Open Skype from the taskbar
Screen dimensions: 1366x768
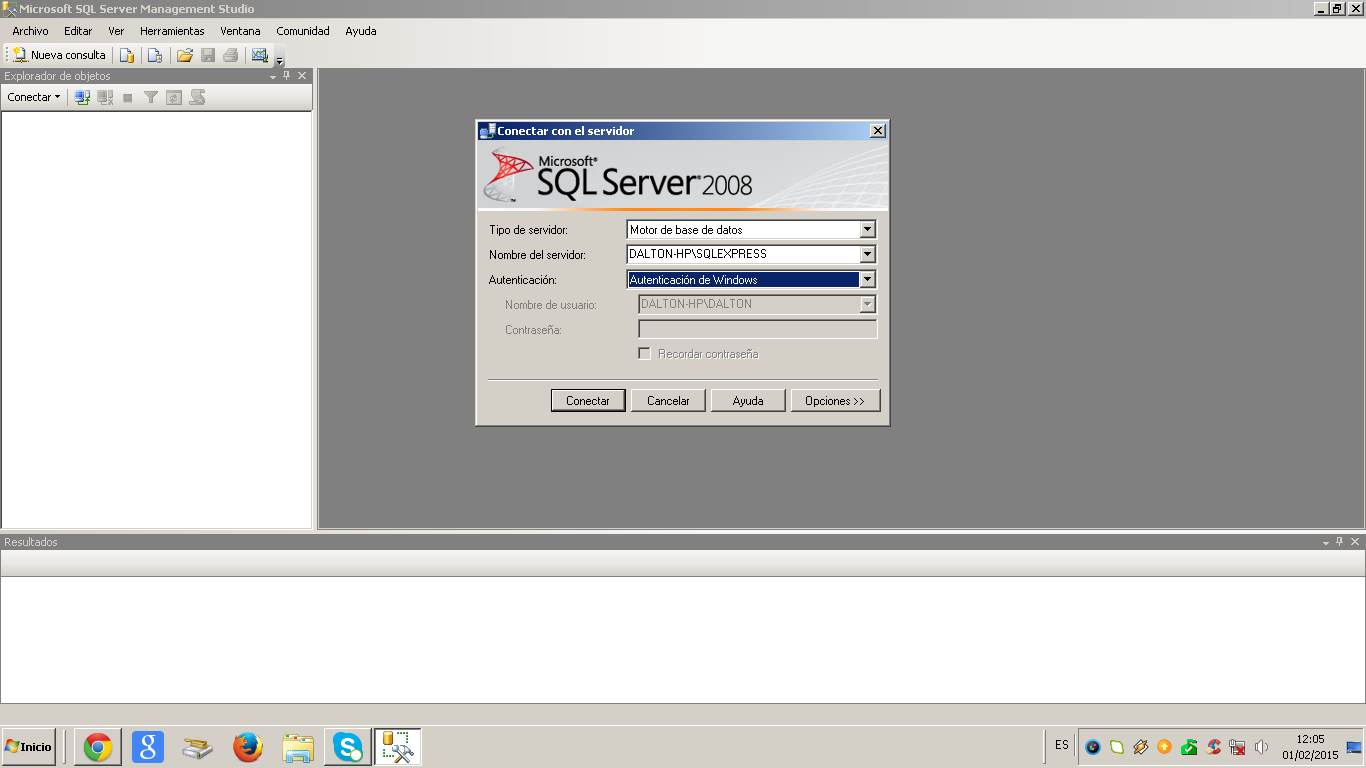(x=348, y=747)
